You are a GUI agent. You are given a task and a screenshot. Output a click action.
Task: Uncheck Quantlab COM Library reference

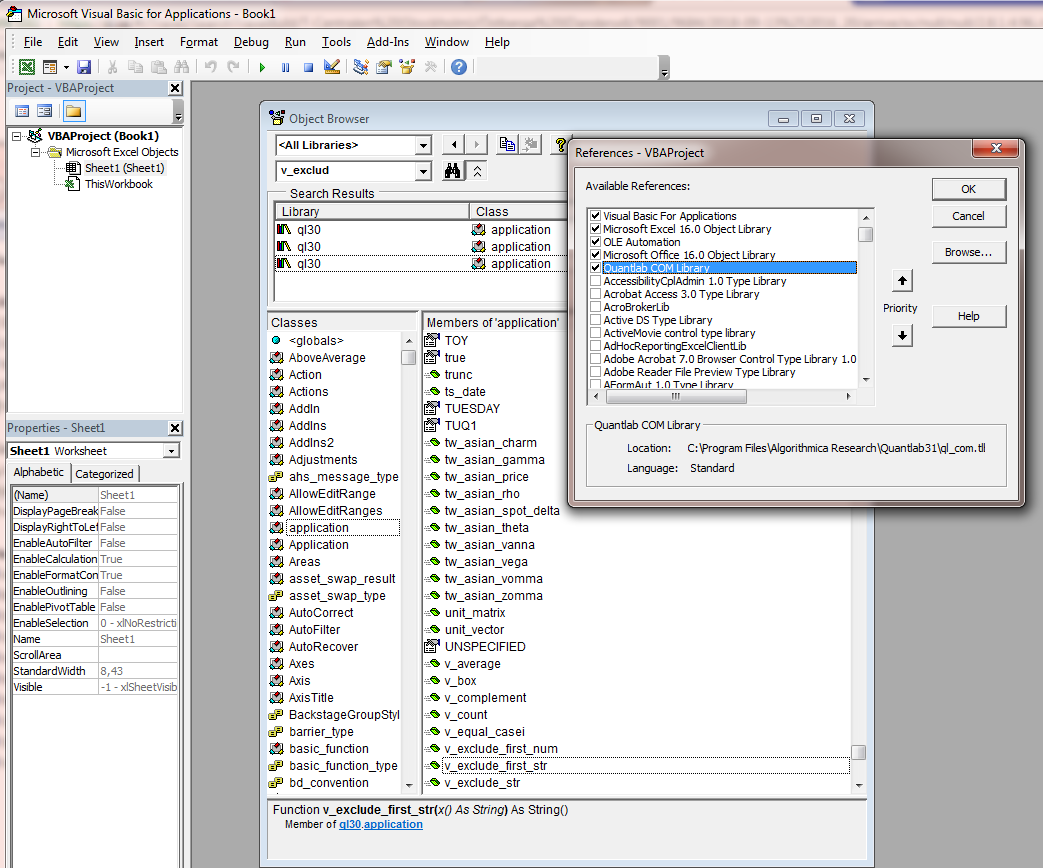[x=595, y=267]
